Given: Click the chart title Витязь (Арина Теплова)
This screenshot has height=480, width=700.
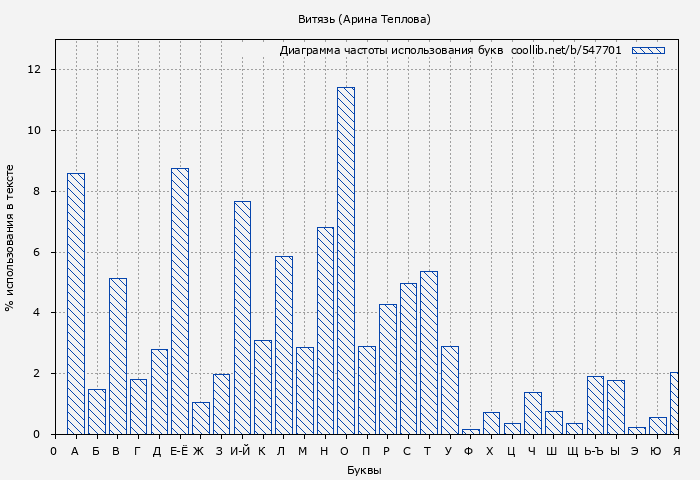Looking at the screenshot, I should (x=364, y=19).
